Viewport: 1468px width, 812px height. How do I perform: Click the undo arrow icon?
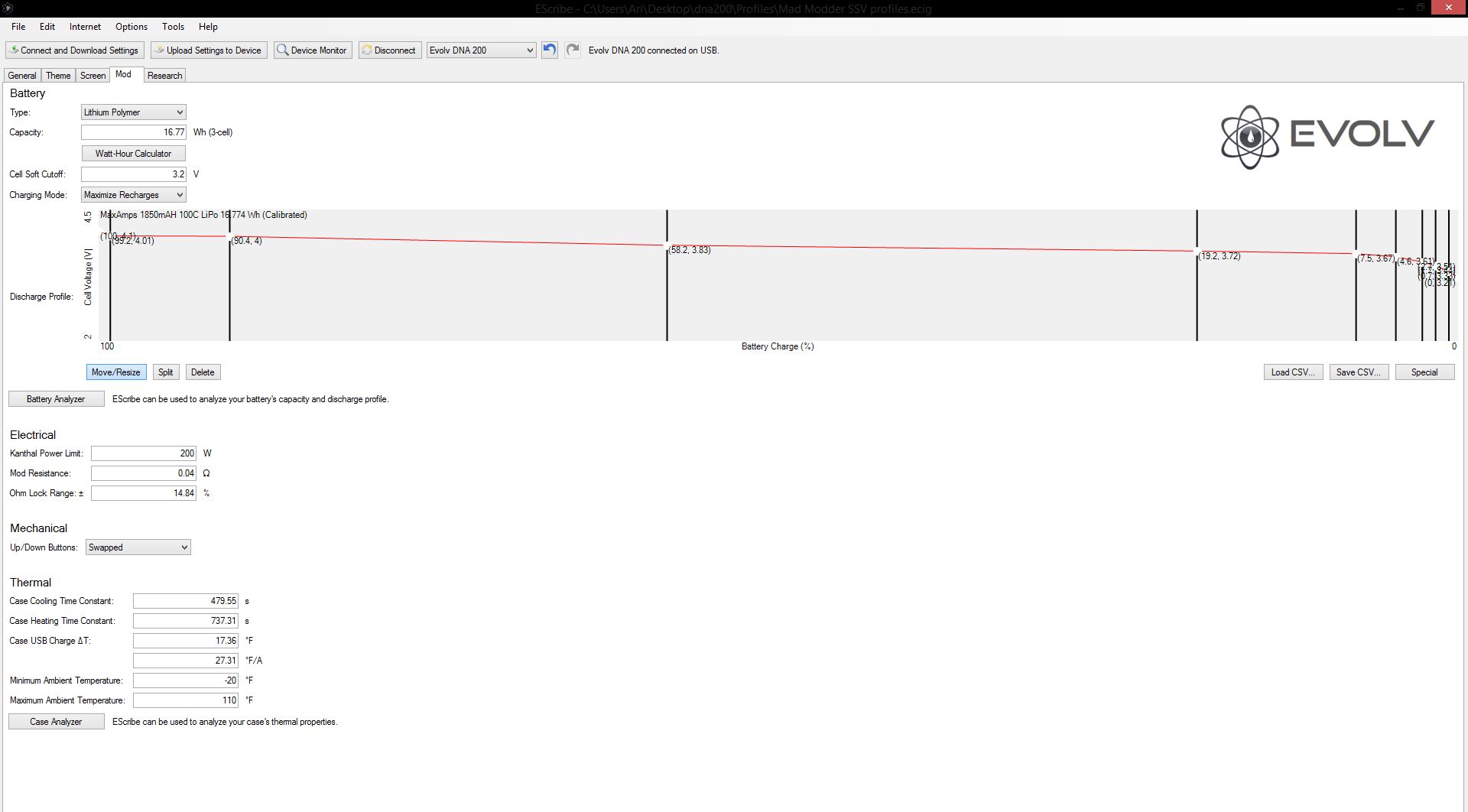click(x=549, y=50)
